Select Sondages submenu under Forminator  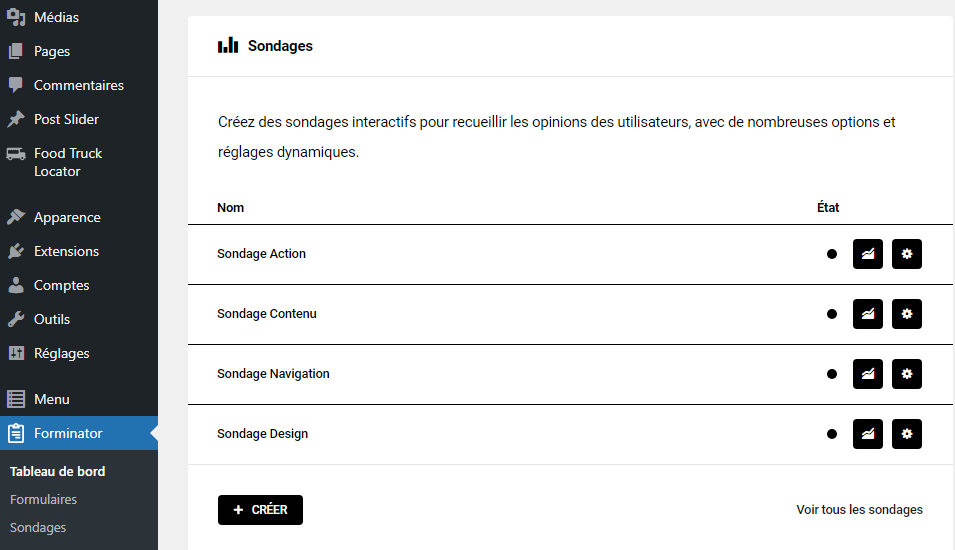(38, 527)
